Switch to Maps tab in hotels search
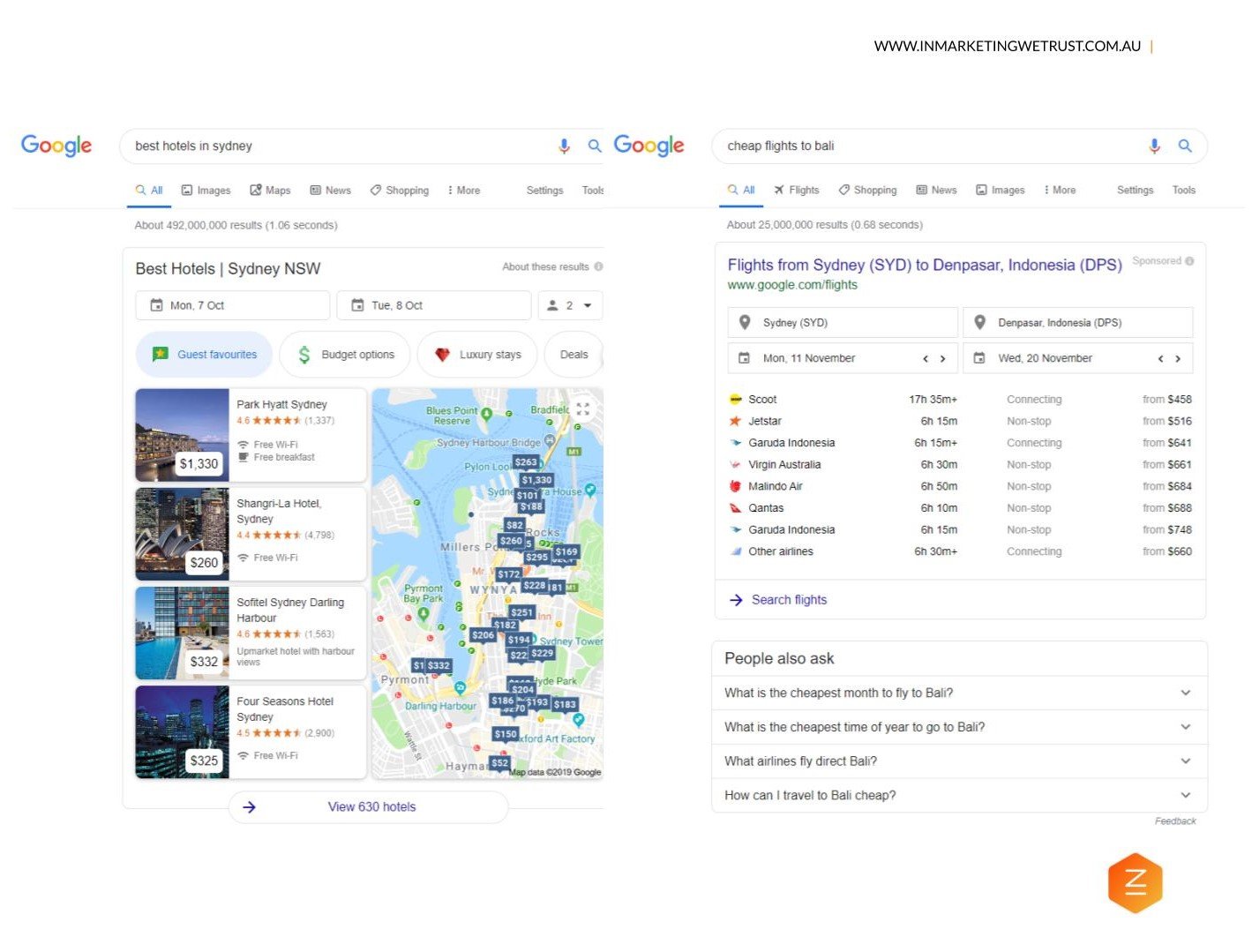Screen dimensions: 1252x952 click(x=270, y=191)
